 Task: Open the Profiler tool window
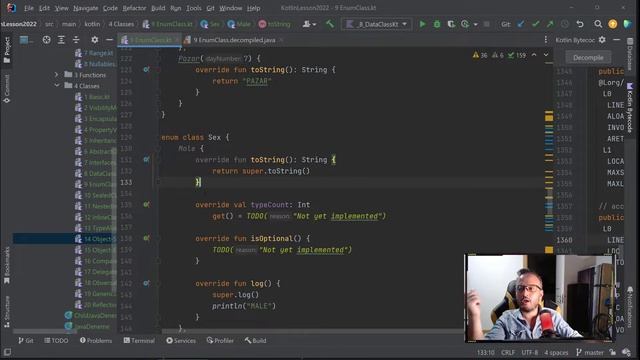click(x=220, y=340)
